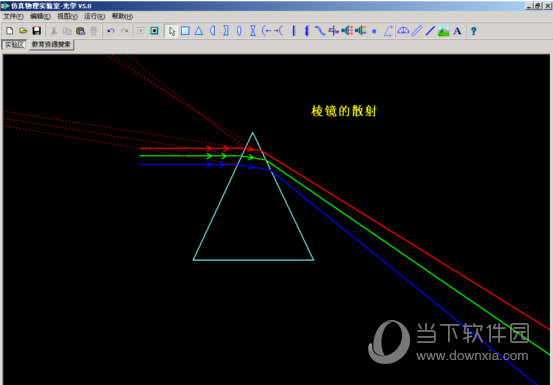Select the ruler tool
Viewport: 553px width, 385px height.
tap(417, 31)
